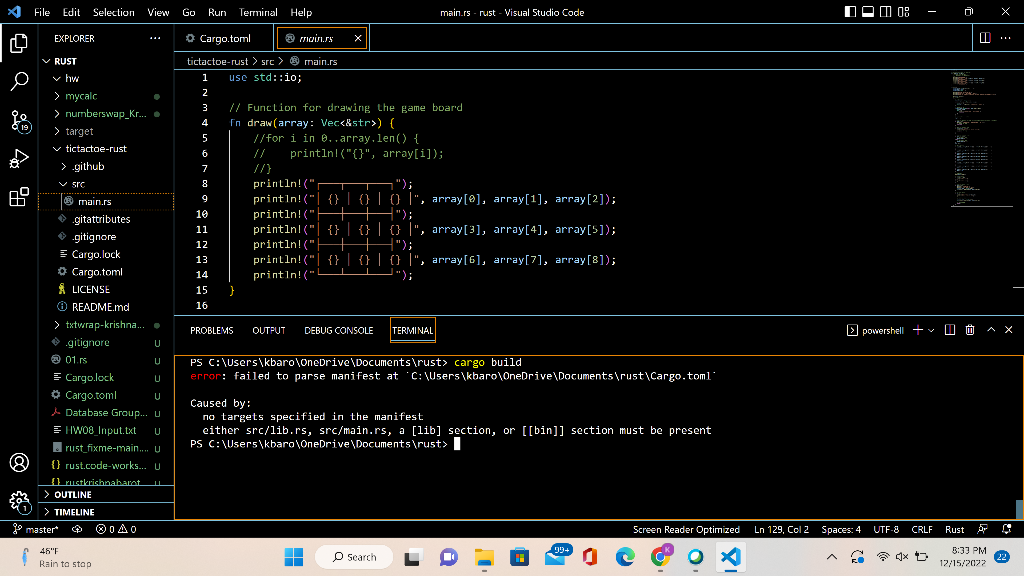Viewport: 1024px width, 576px height.
Task: Click the Explorer icon in the activity bar
Action: coord(20,44)
